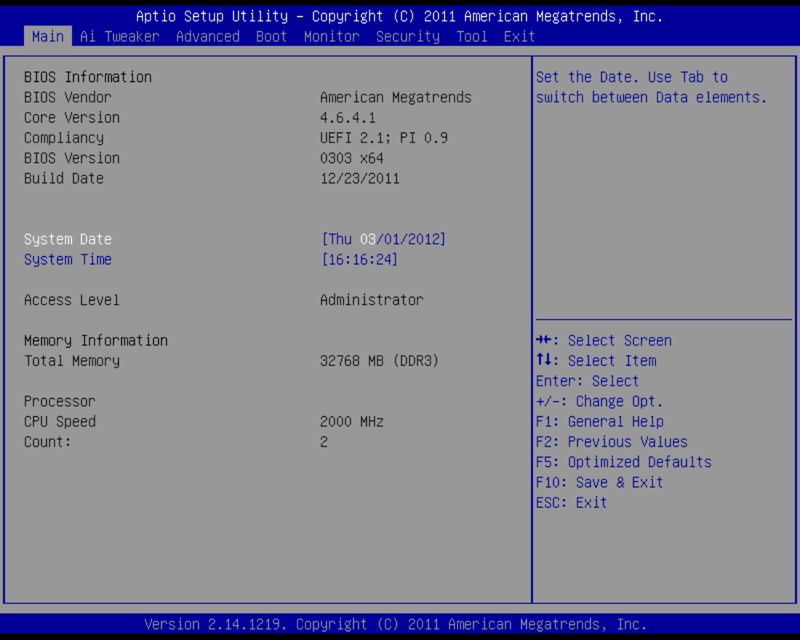The width and height of the screenshot is (800, 640).
Task: Open the Monitor tab
Action: [x=331, y=36]
